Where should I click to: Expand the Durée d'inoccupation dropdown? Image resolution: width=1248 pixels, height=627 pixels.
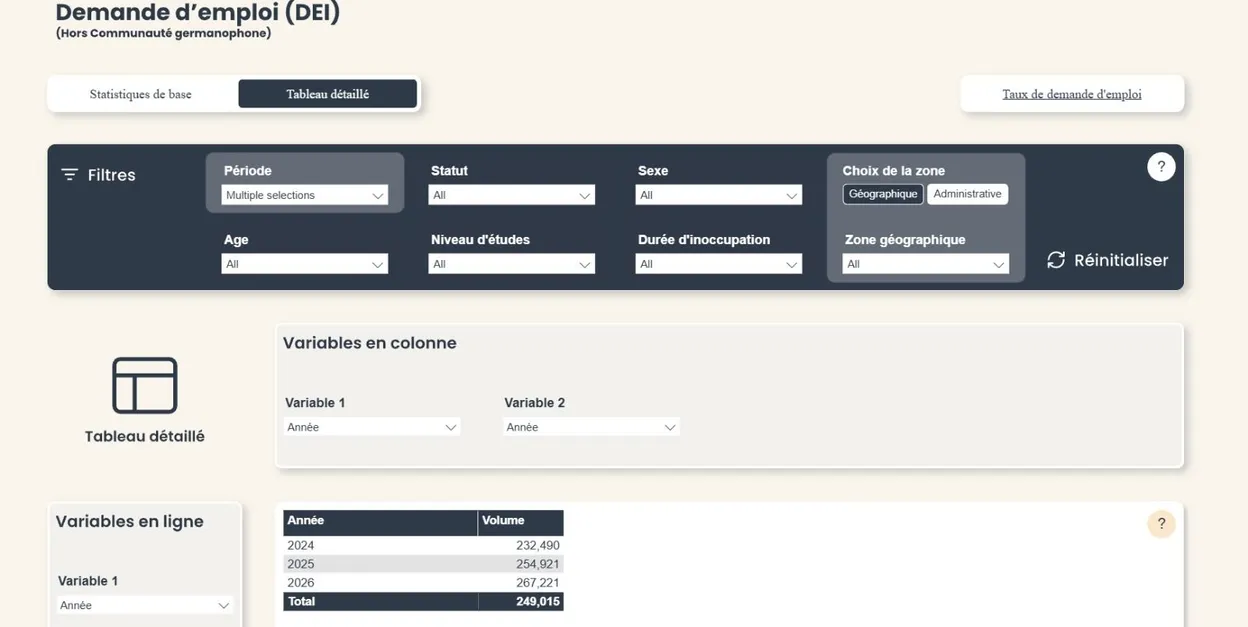point(719,264)
